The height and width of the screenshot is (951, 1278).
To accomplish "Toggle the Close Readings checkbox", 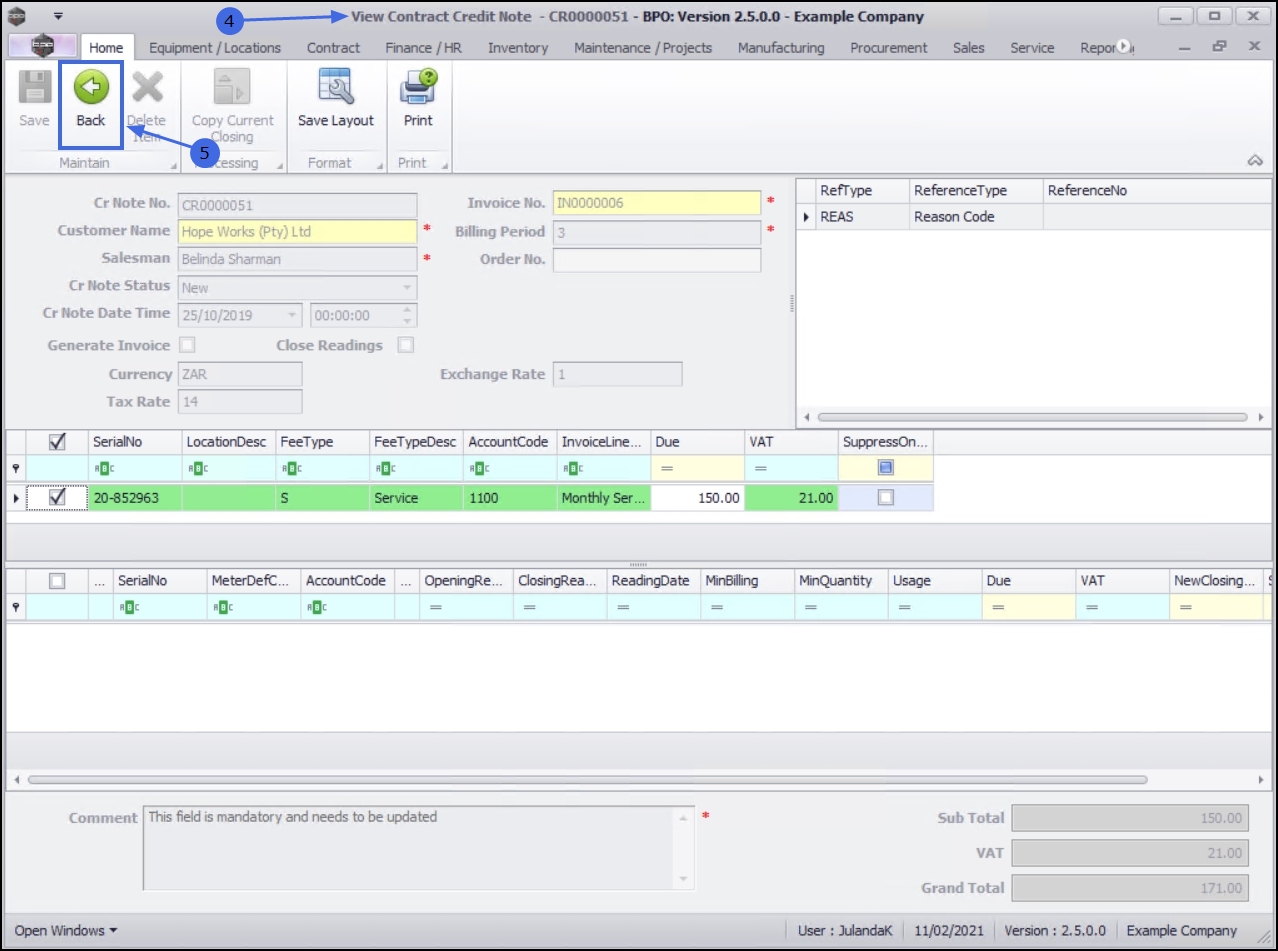I will click(x=406, y=345).
